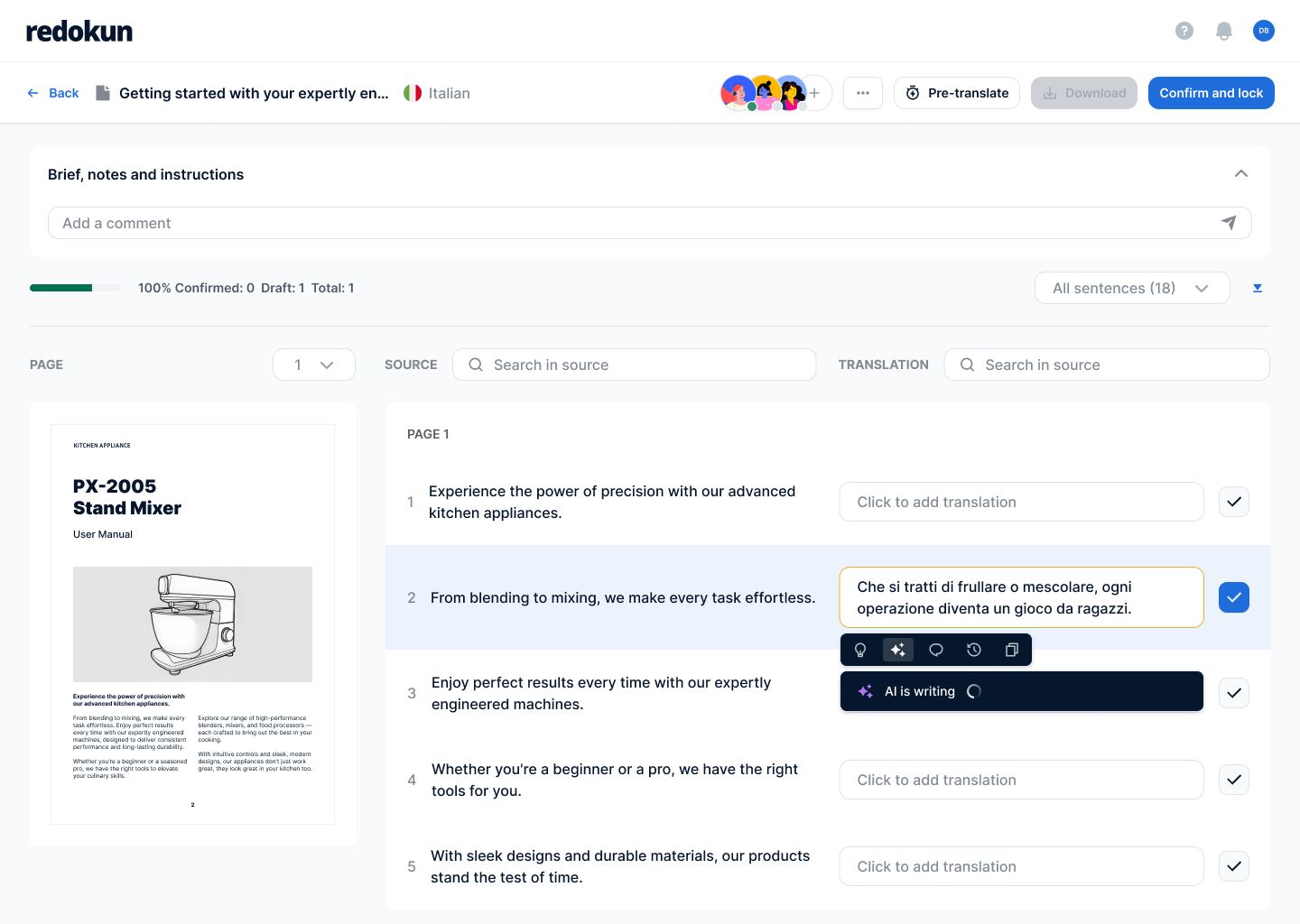Click the AI sparkle translate icon

(x=898, y=650)
